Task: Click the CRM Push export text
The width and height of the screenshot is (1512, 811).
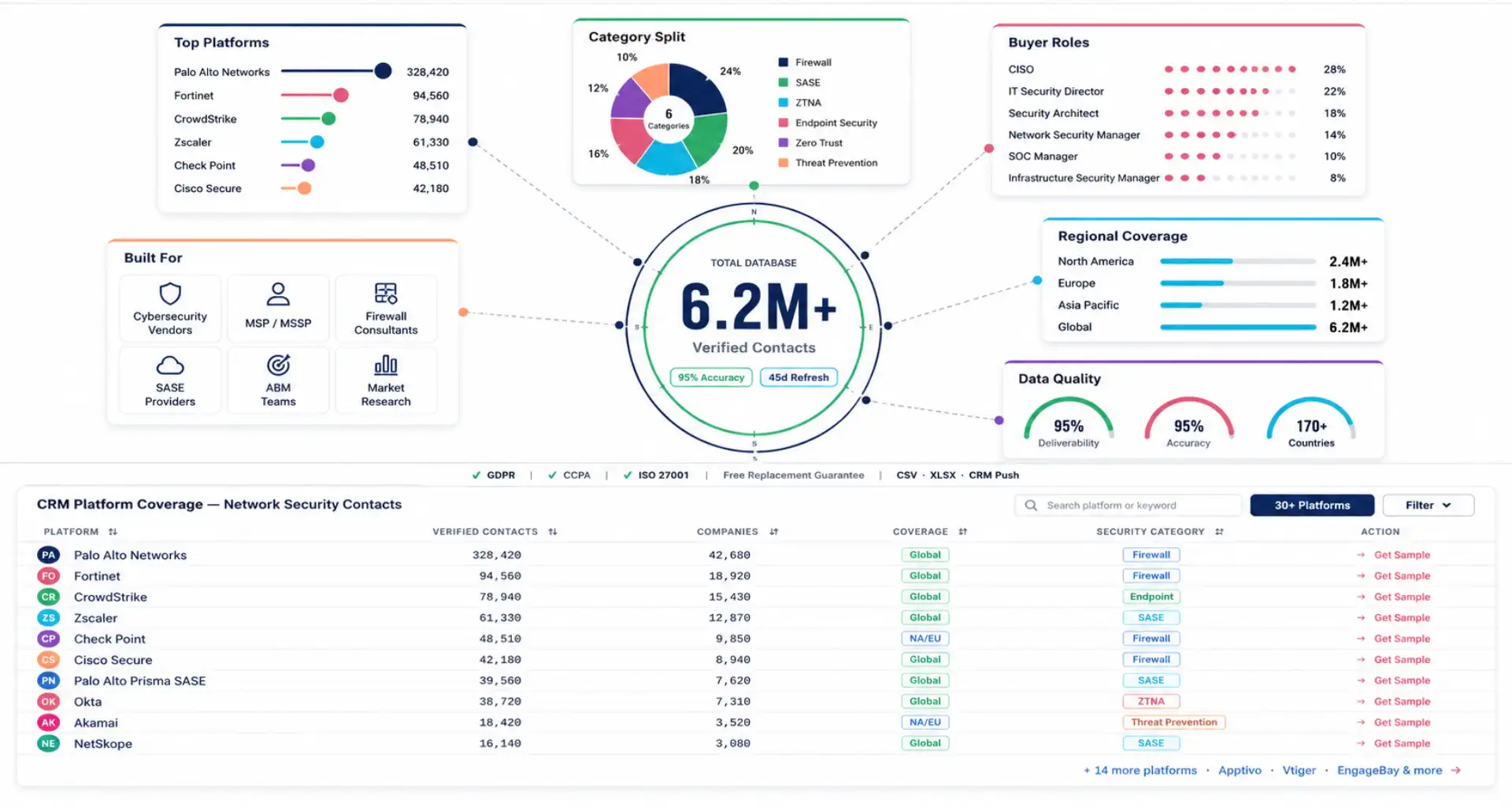Action: (993, 476)
